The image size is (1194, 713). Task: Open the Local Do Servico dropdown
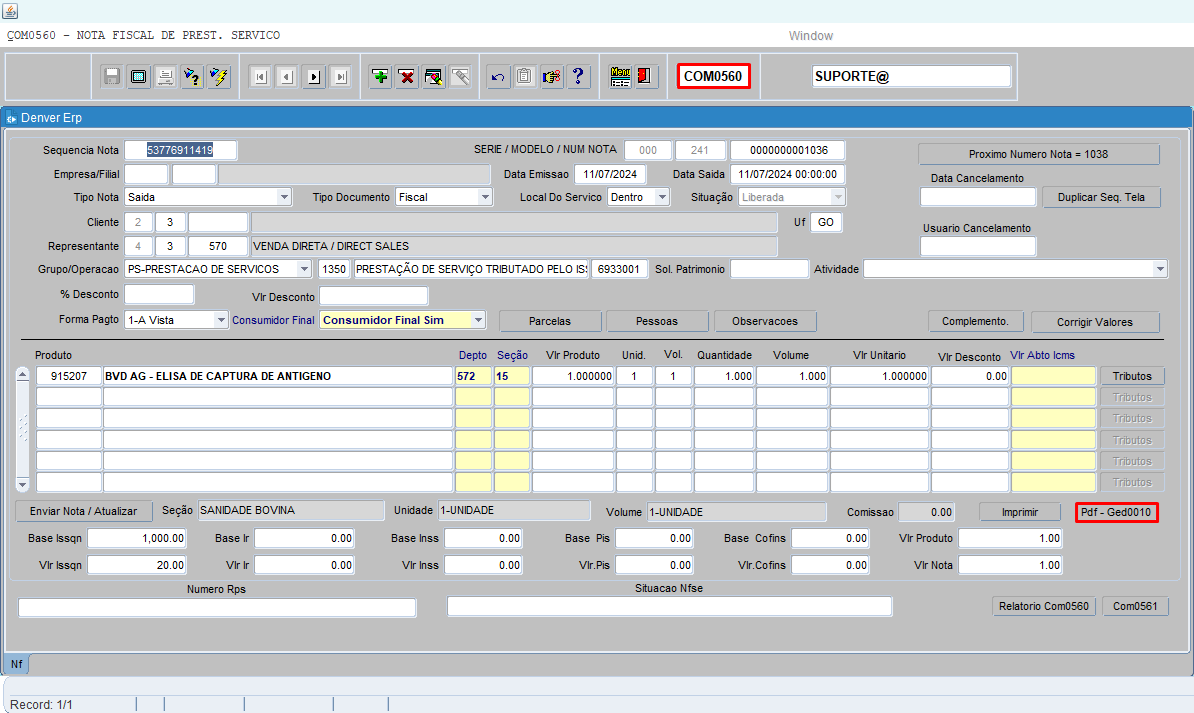662,197
